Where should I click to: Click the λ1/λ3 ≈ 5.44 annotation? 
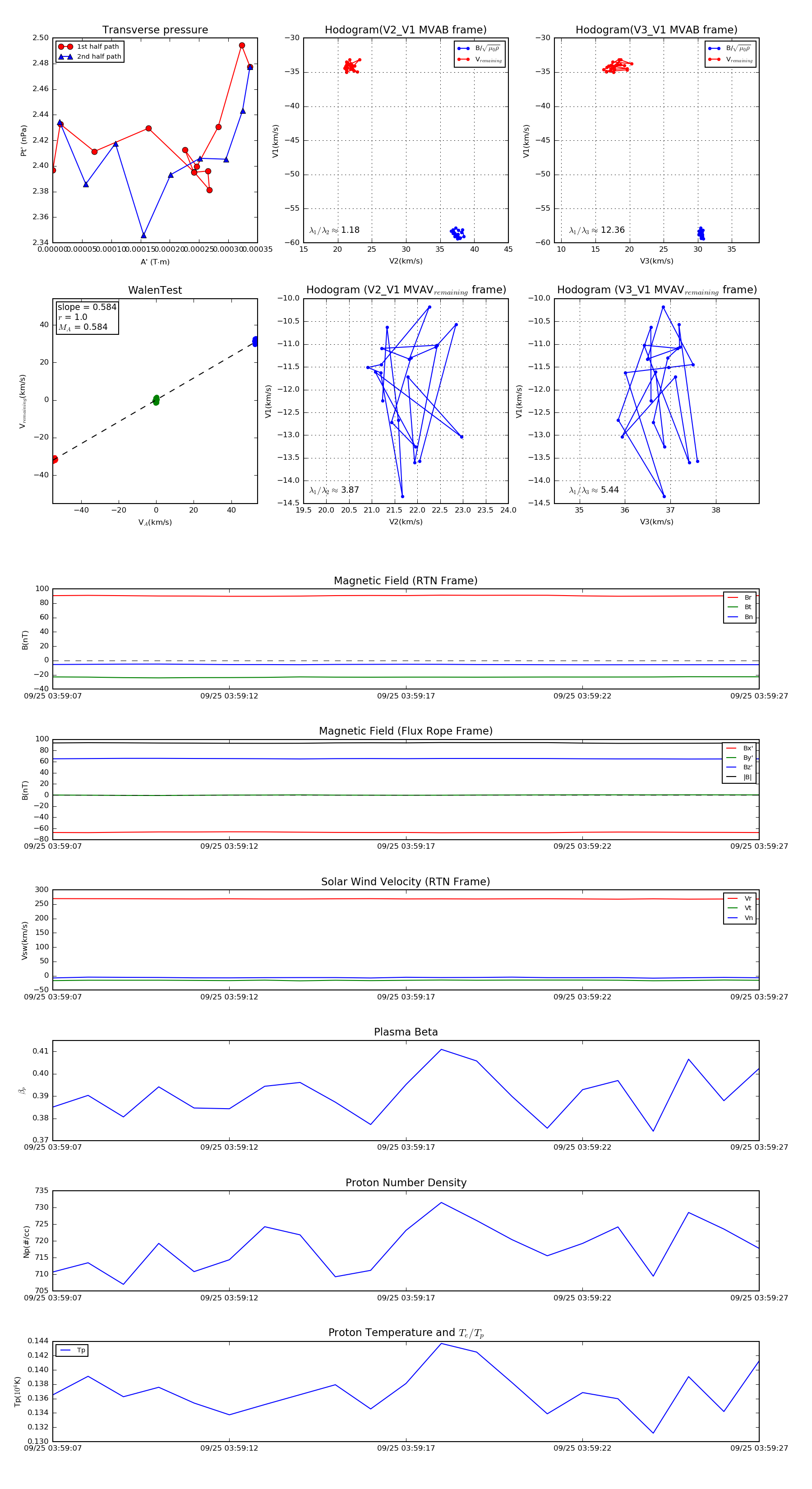[x=594, y=490]
